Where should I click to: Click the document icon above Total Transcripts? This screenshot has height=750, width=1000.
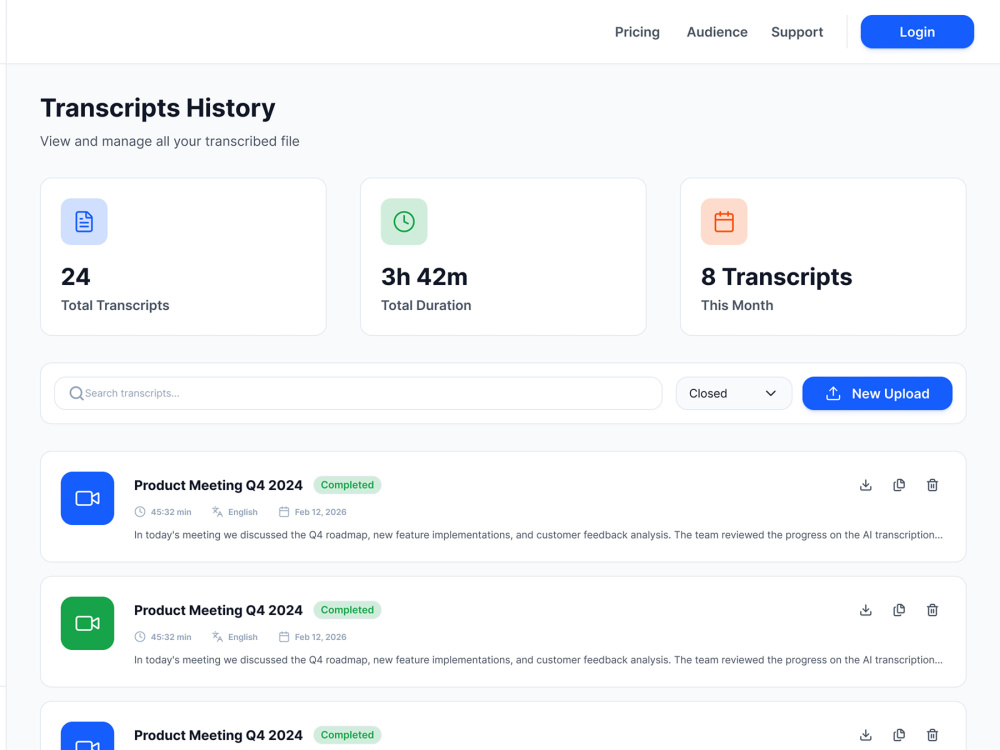(x=84, y=222)
